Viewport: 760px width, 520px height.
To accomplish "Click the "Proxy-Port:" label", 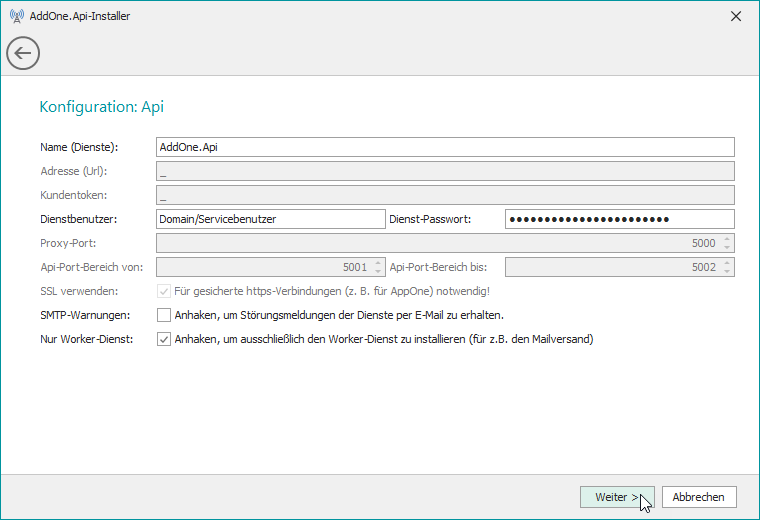I will pyautogui.click(x=68, y=243).
